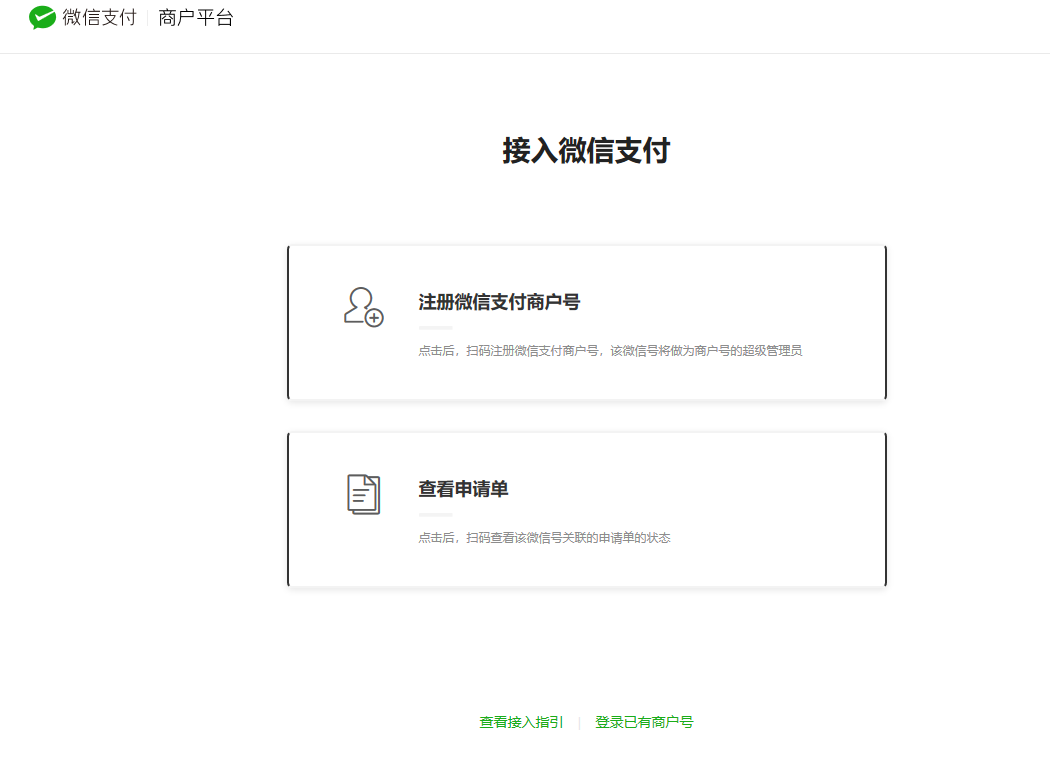
Task: Click the horizontal divider line under the header
Action: click(x=525, y=53)
